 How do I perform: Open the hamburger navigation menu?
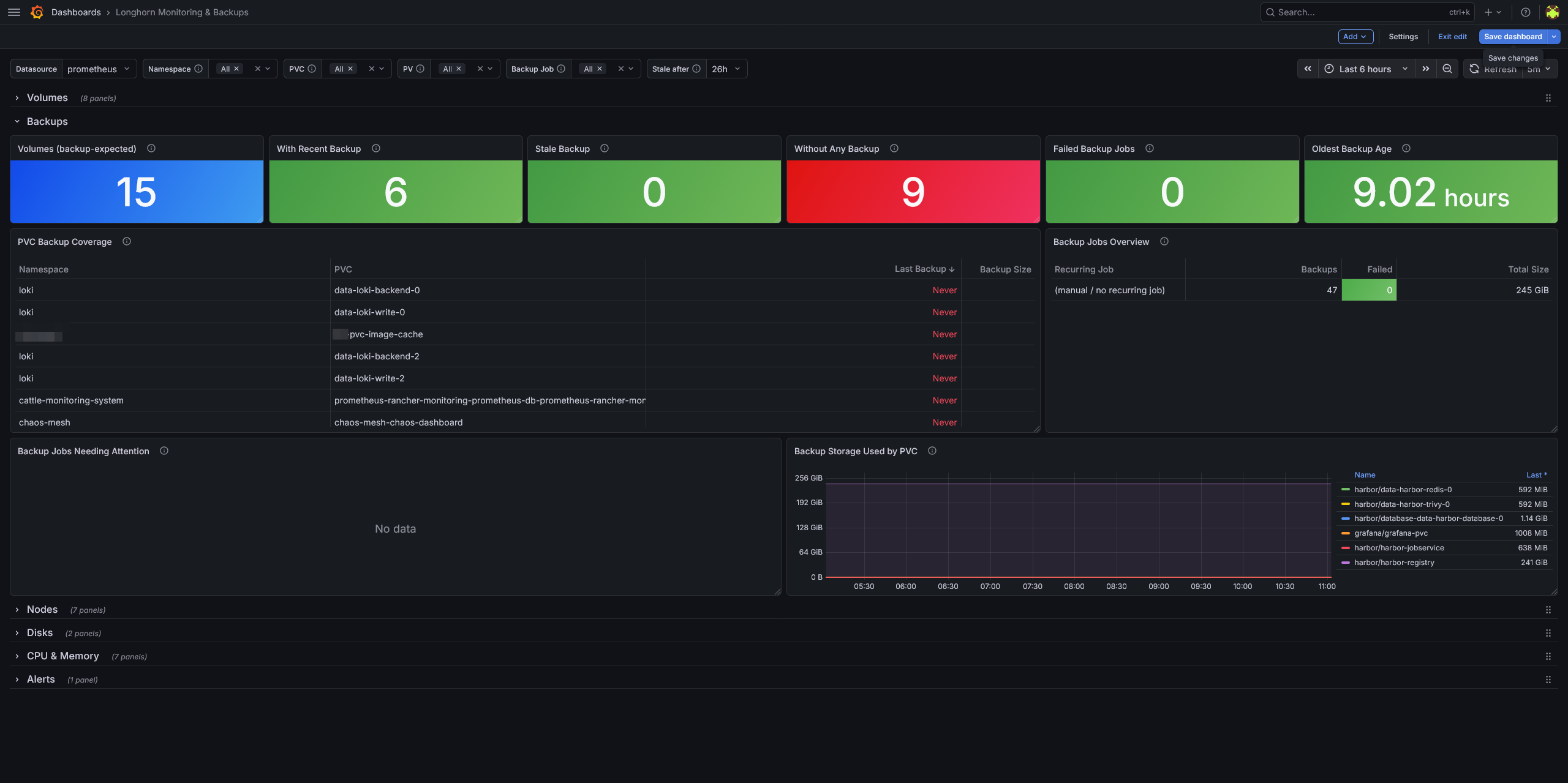(x=14, y=12)
